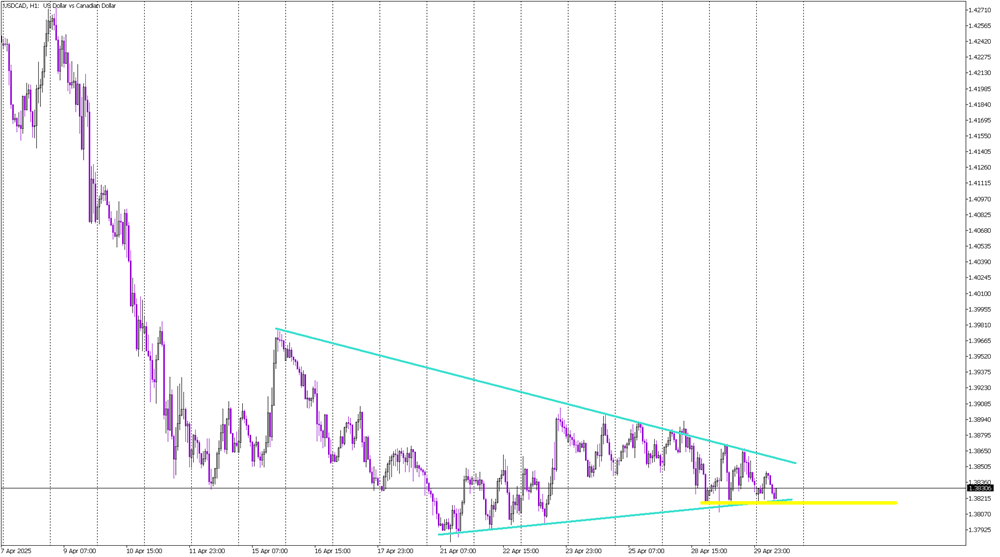Click the 1.38940 price level label
This screenshot has height=557, width=1000.
pyautogui.click(x=980, y=419)
